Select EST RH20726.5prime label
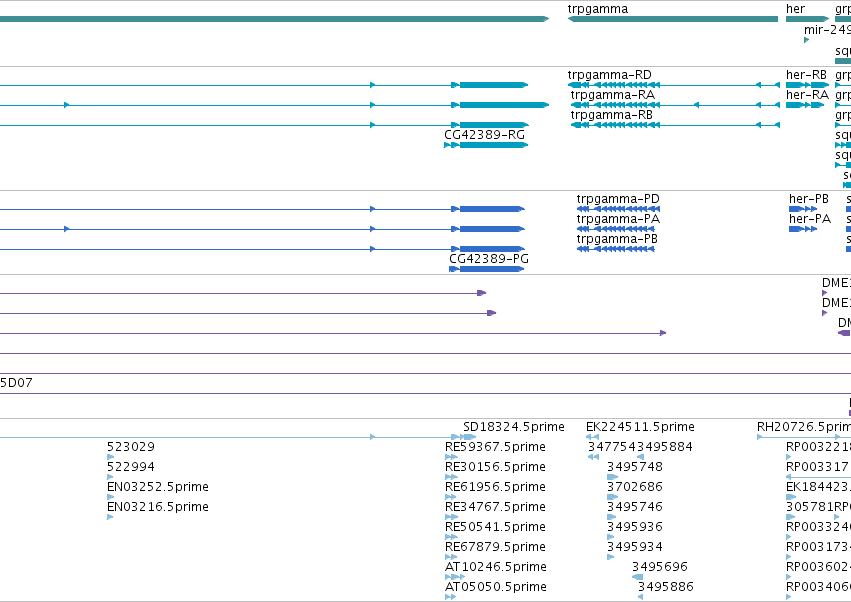 pyautogui.click(x=804, y=427)
